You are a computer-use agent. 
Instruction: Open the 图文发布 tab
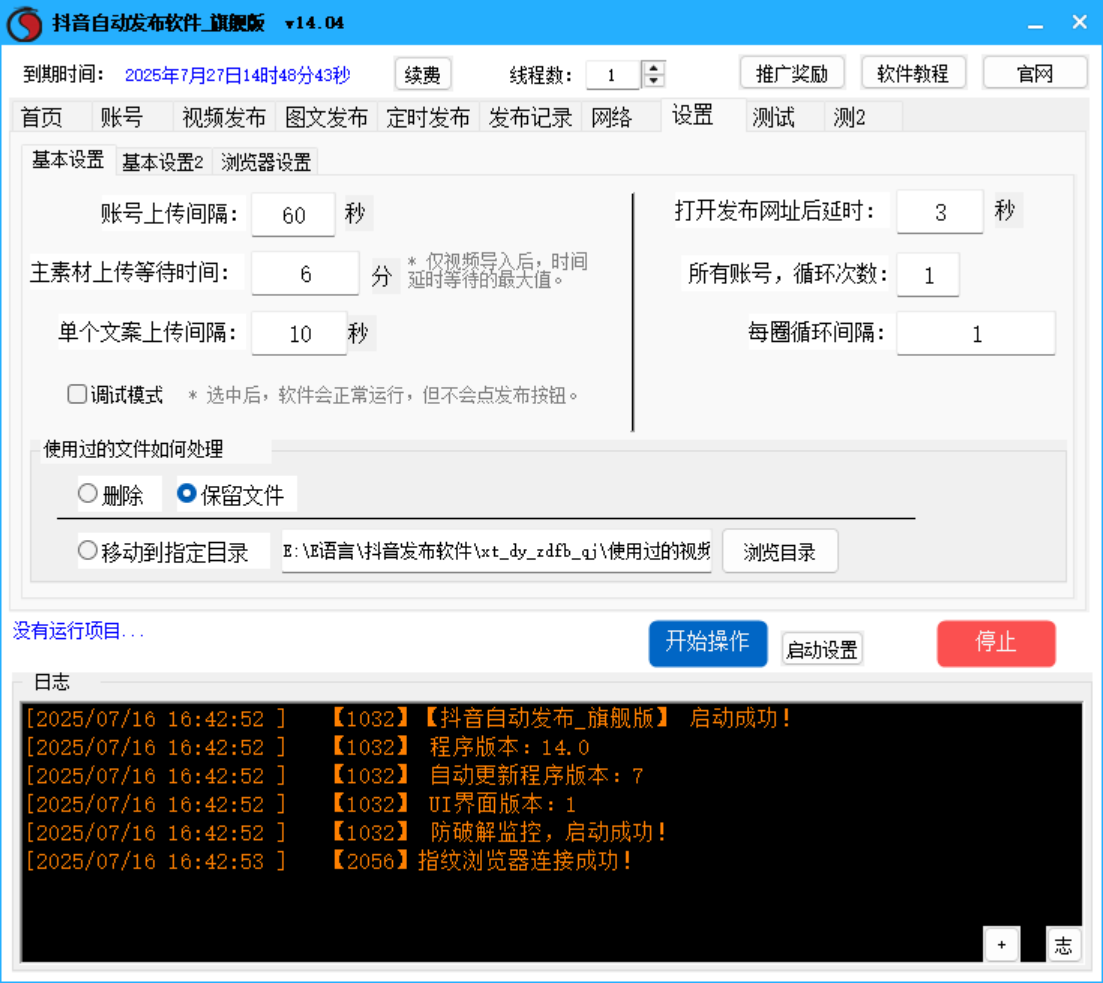coord(326,117)
